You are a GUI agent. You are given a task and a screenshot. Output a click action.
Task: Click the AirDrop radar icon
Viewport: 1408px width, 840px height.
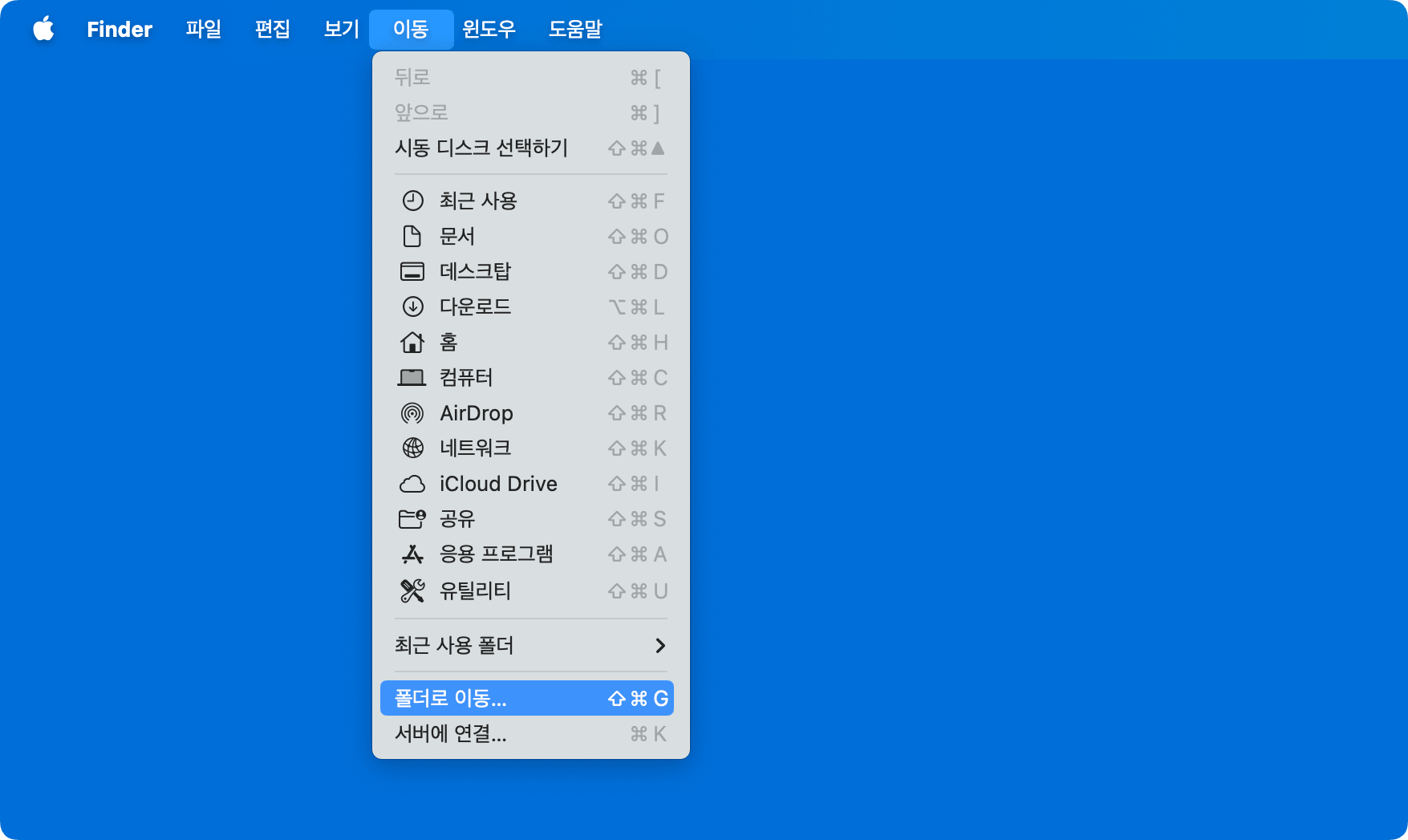coord(412,413)
